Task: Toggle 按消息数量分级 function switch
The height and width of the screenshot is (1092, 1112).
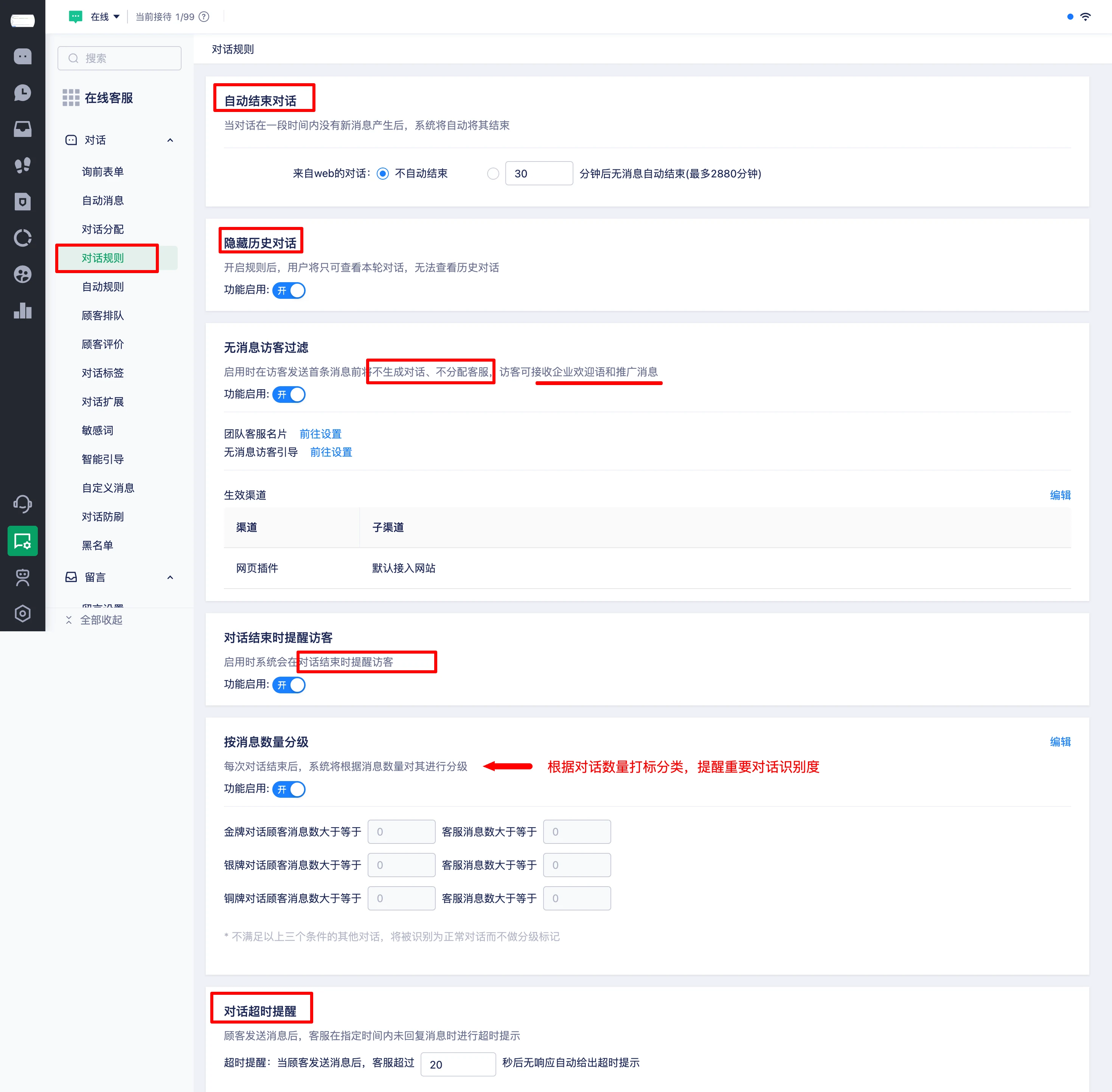Action: point(289,789)
